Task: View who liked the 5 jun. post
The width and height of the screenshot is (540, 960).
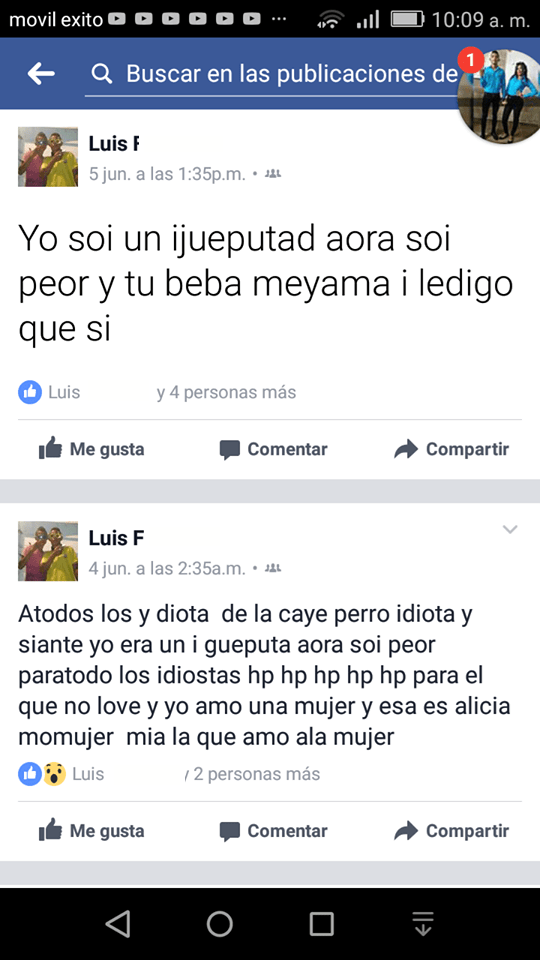Action: [x=157, y=392]
